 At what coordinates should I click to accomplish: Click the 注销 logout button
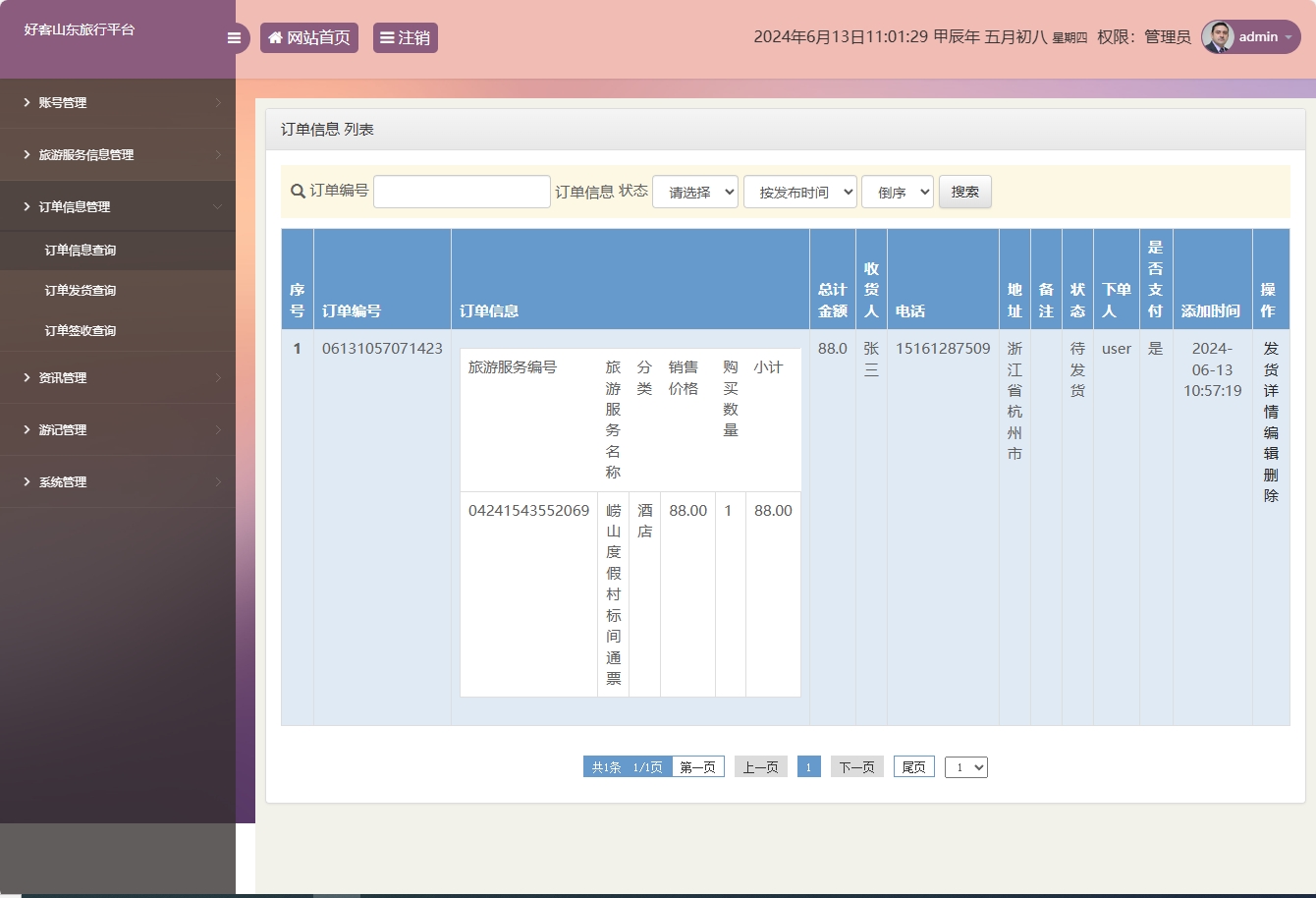click(405, 38)
